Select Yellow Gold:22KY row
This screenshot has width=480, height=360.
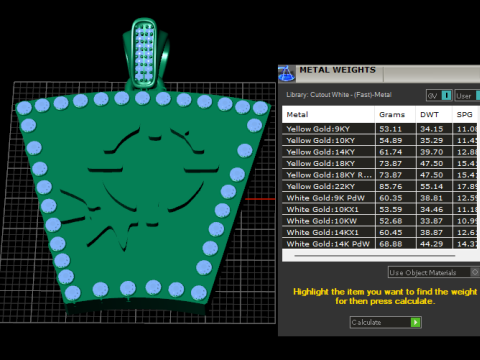[x=380, y=186]
